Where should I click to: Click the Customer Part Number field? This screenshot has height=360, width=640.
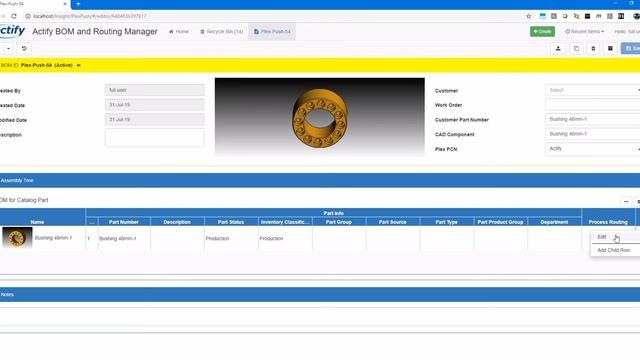pyautogui.click(x=593, y=120)
